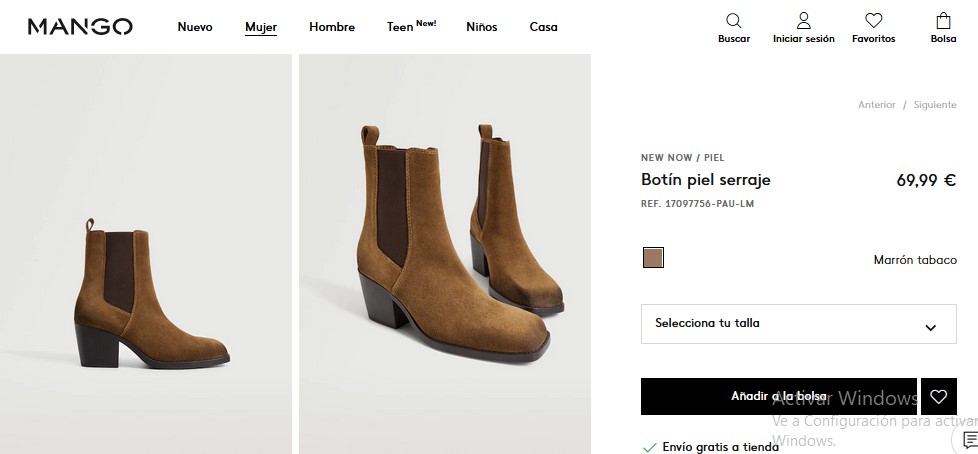This screenshot has width=978, height=454.
Task: Open the chat icon at bottom right
Action: click(x=969, y=439)
